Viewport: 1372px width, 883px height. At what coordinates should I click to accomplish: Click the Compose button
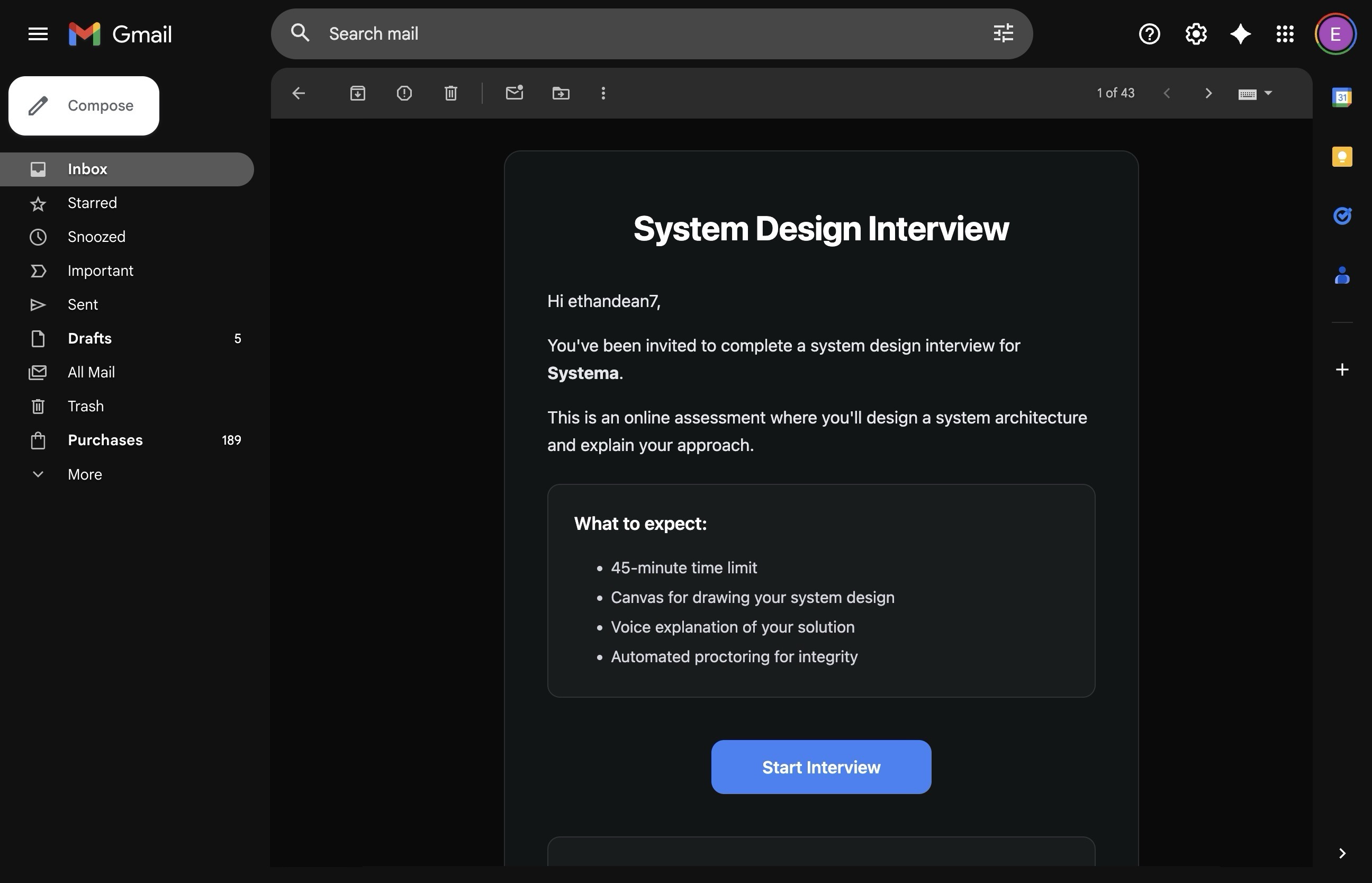pos(84,106)
